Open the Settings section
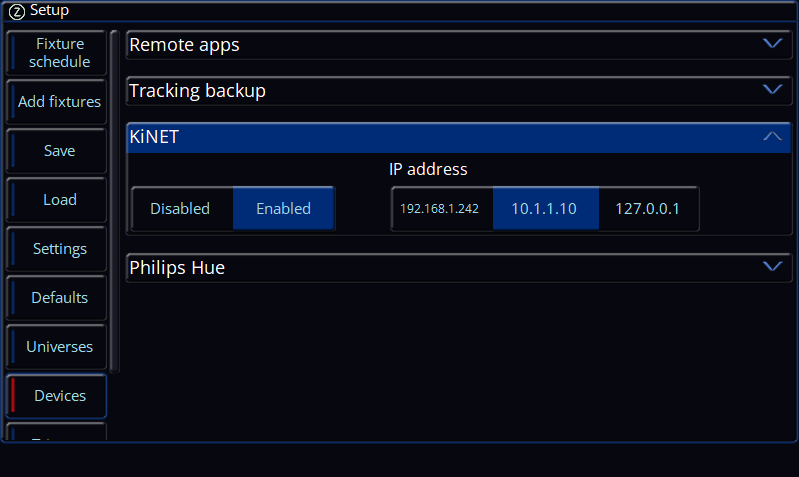 pyautogui.click(x=57, y=249)
